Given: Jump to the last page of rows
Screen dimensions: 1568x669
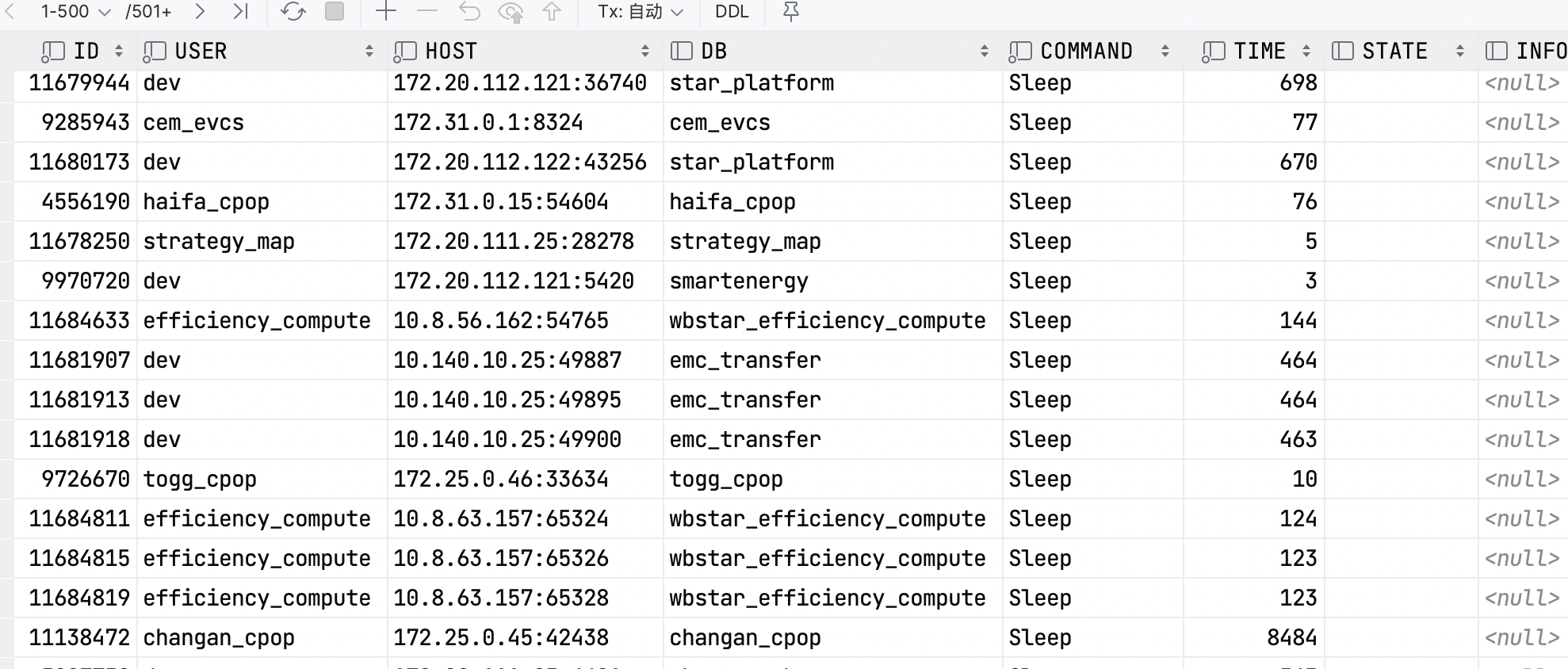Looking at the screenshot, I should 240,12.
